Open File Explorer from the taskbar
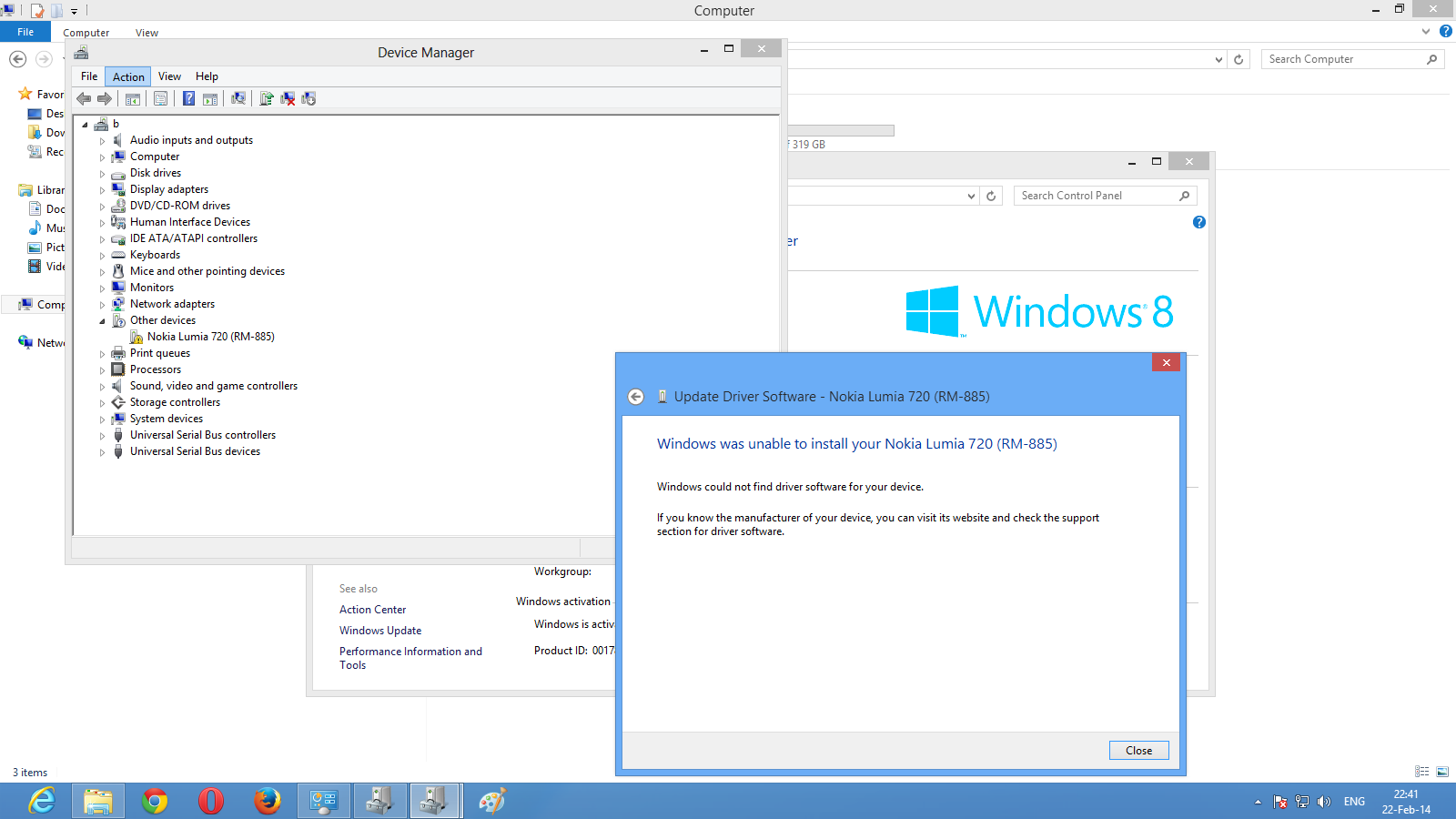This screenshot has height=819, width=1456. [x=98, y=801]
